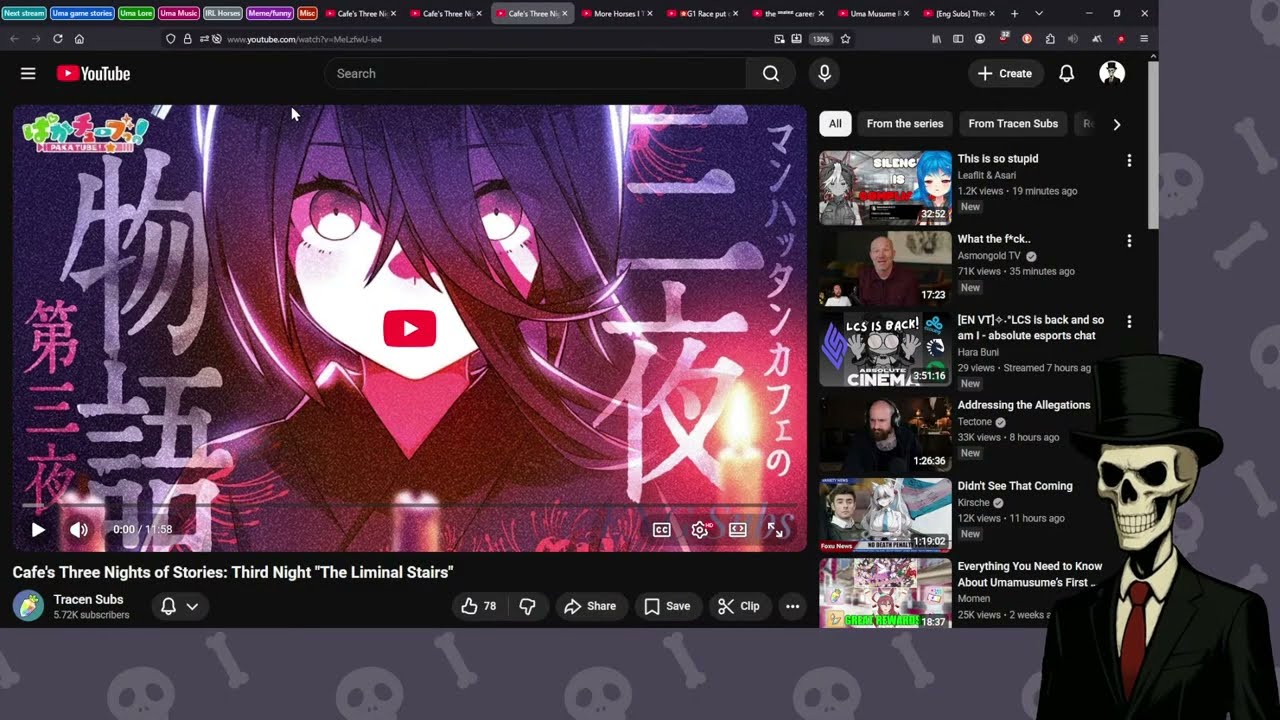The height and width of the screenshot is (720, 1280).
Task: Click the tracking protection shield icon
Action: click(x=171, y=39)
